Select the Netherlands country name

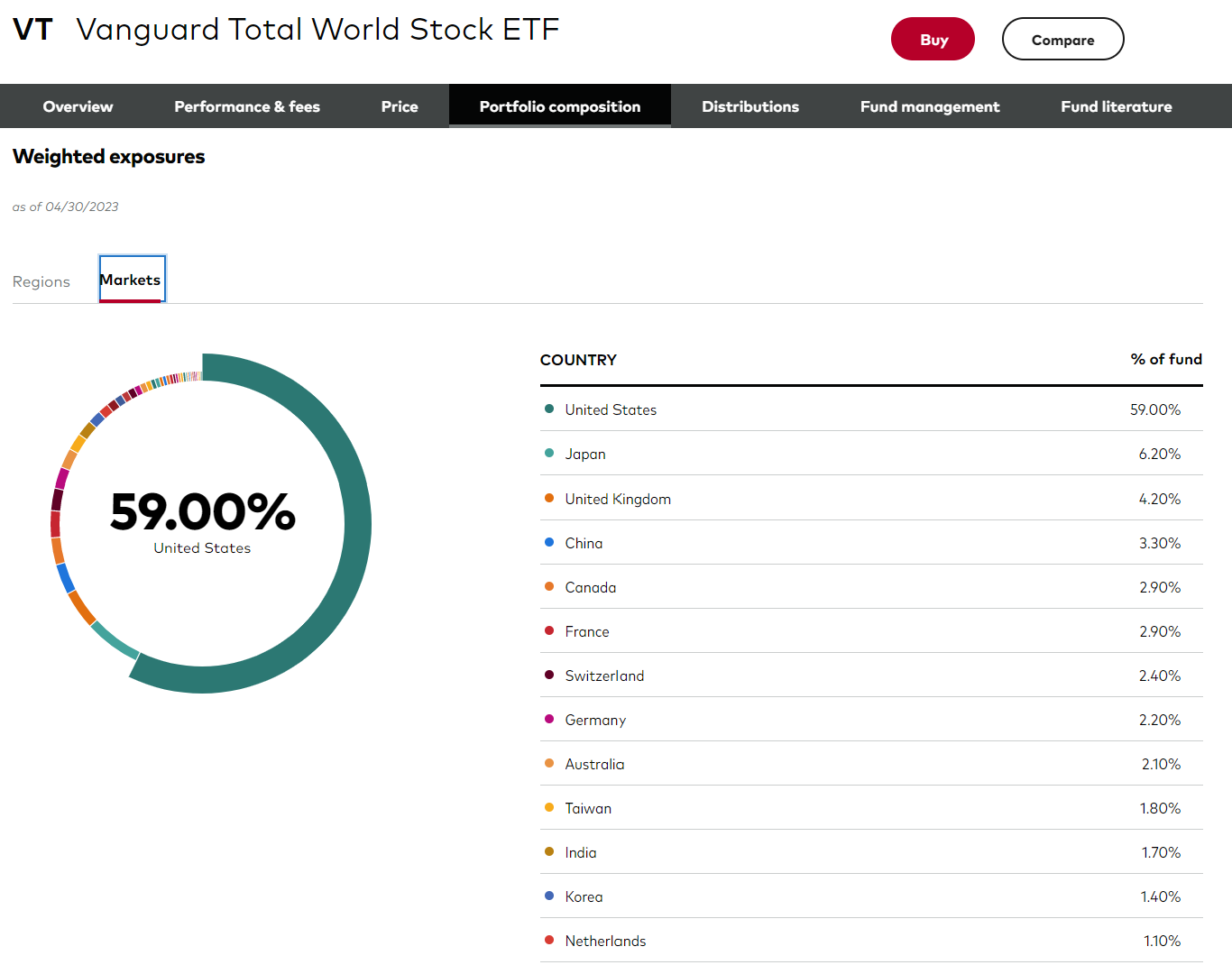605,941
